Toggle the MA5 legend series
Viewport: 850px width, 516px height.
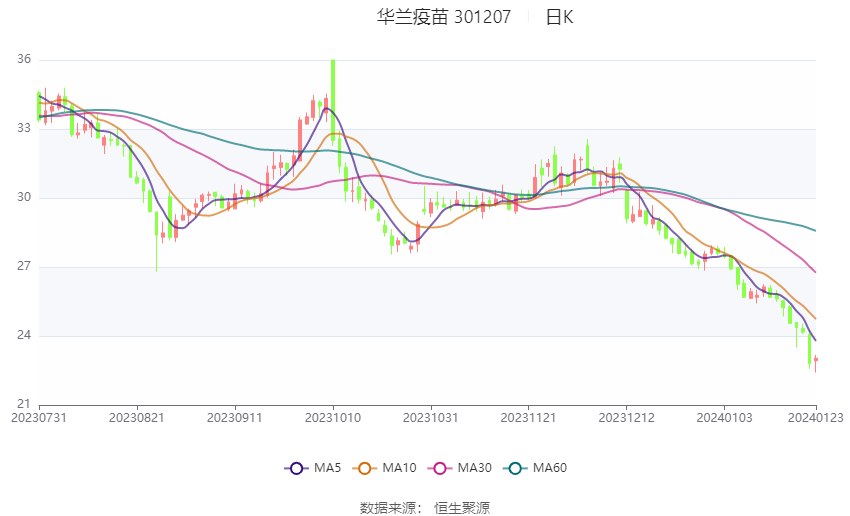313,468
